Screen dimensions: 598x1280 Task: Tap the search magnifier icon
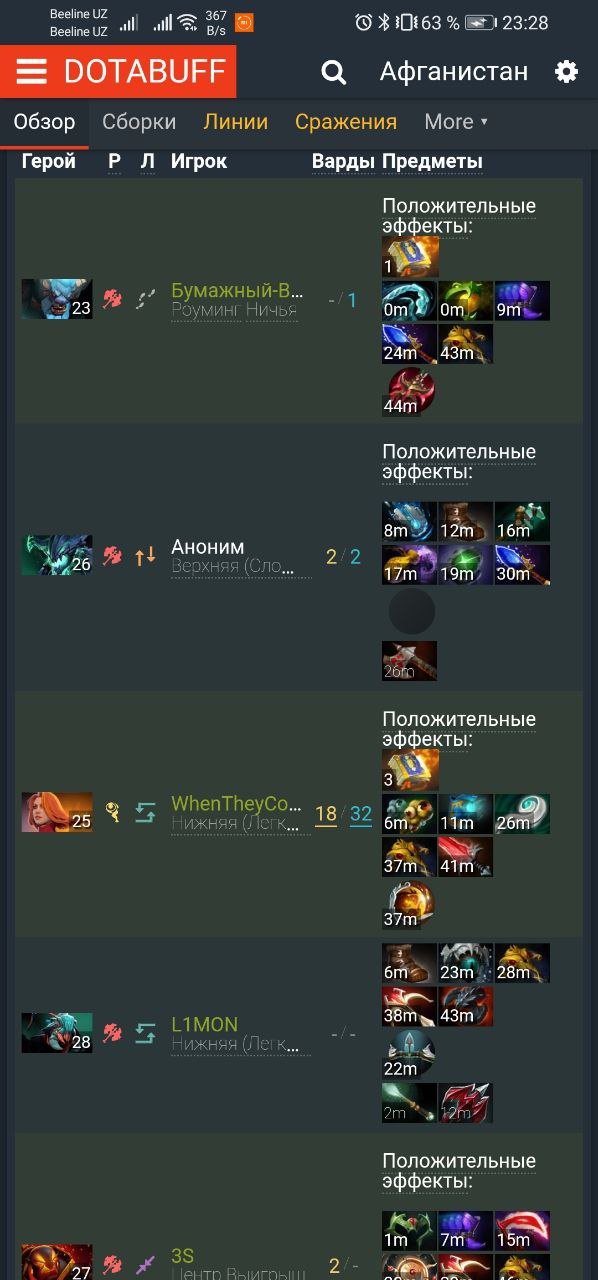coord(333,72)
